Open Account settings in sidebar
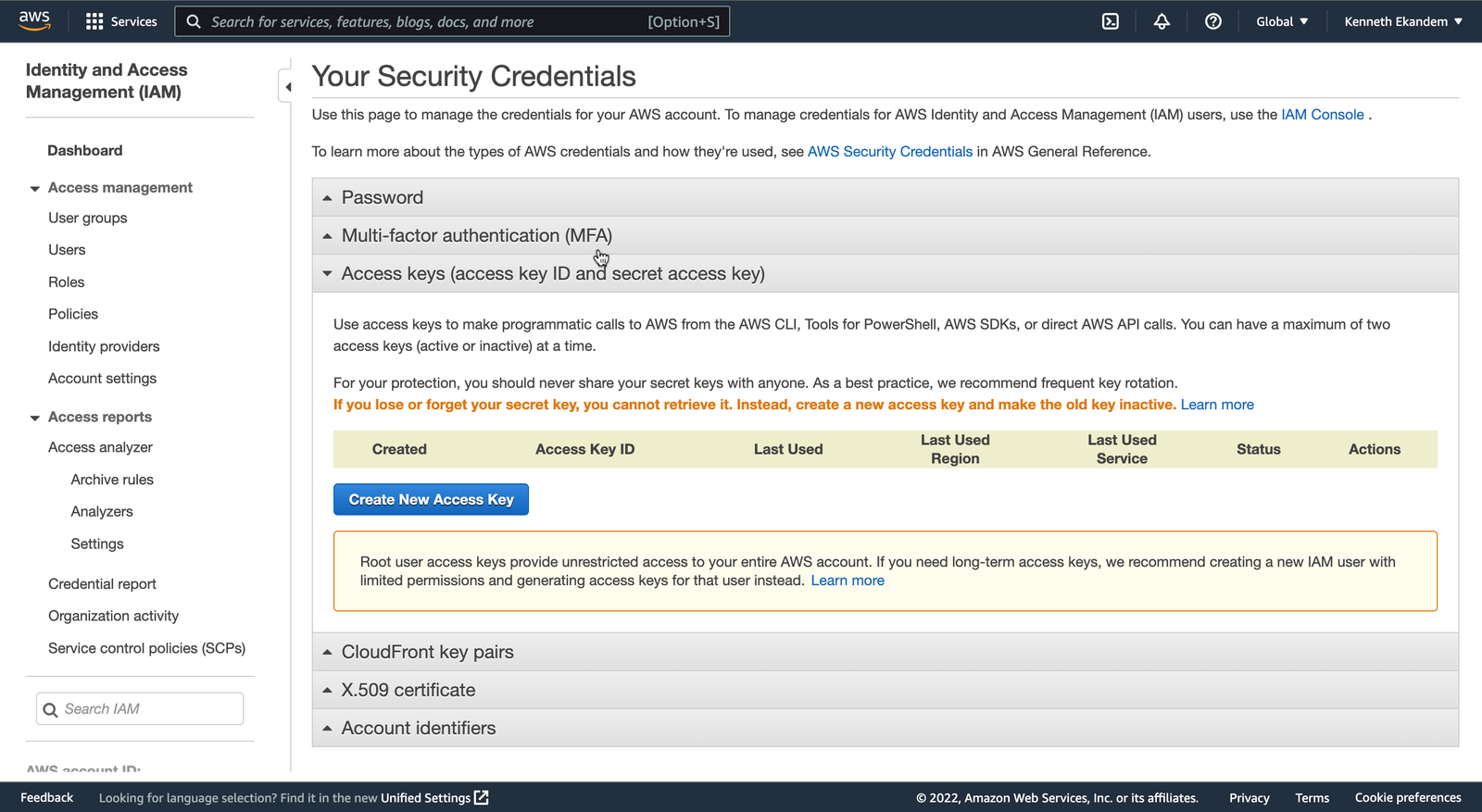The width and height of the screenshot is (1482, 812). (x=102, y=378)
